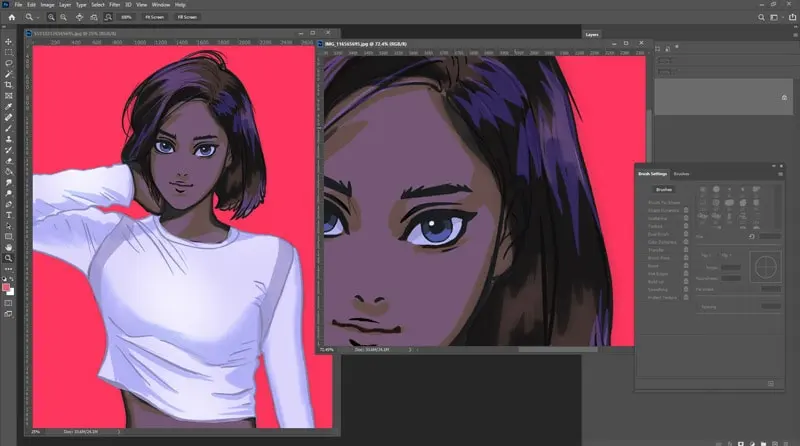This screenshot has height=446, width=800.
Task: Select the Lasso tool
Action: click(8, 63)
